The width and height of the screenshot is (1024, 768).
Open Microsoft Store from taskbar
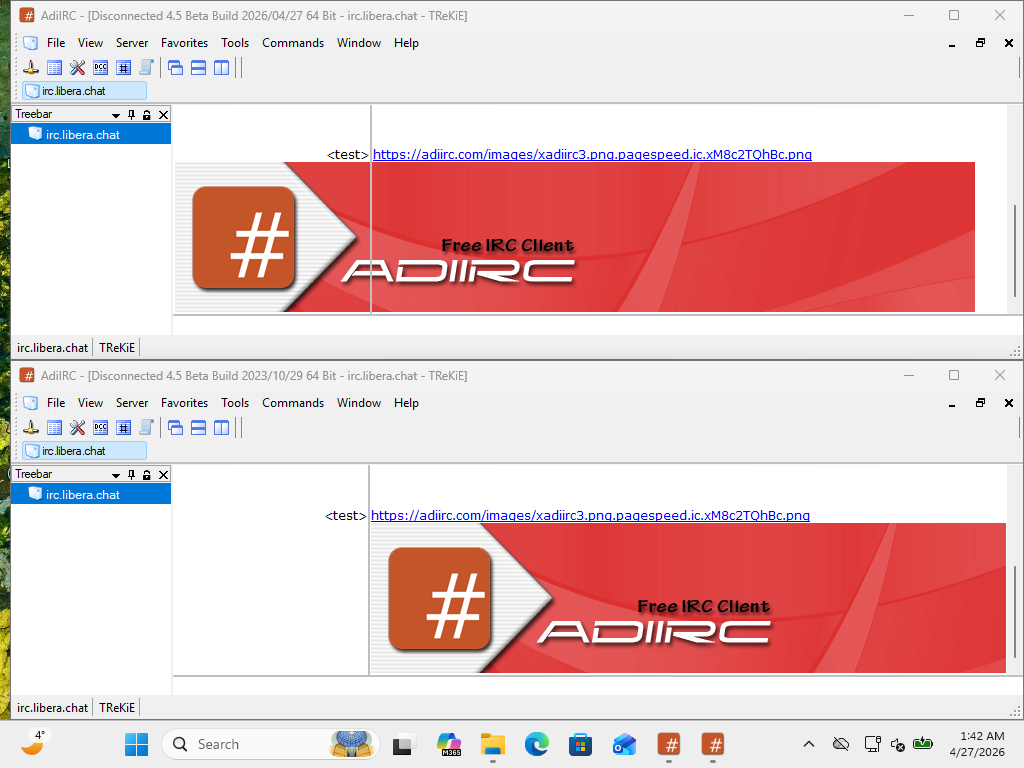[x=581, y=744]
